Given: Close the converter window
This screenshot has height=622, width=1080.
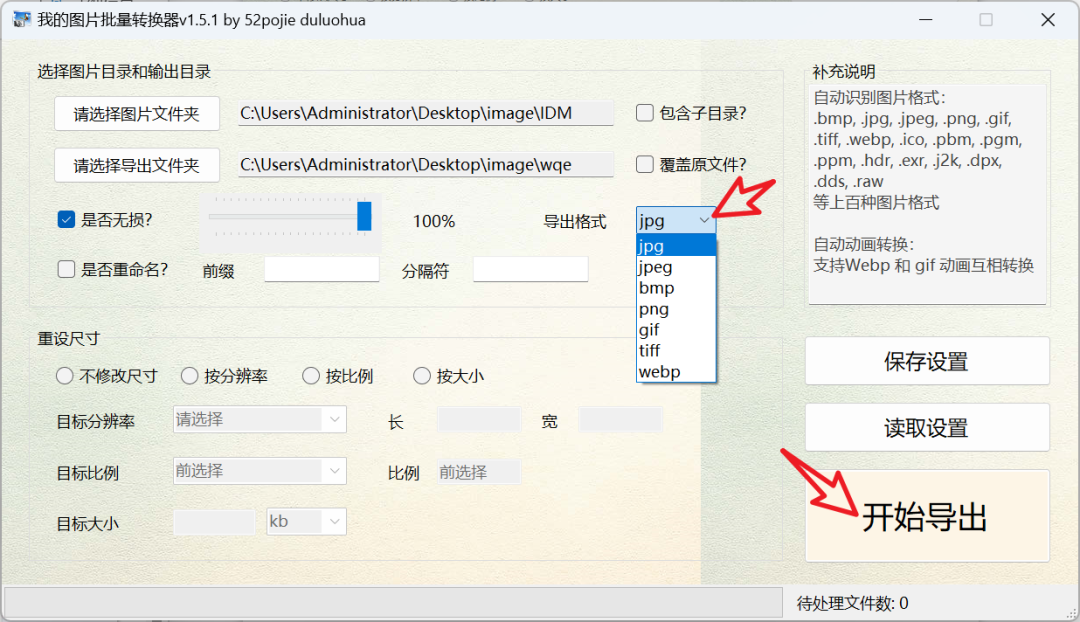Looking at the screenshot, I should coord(1048,20).
